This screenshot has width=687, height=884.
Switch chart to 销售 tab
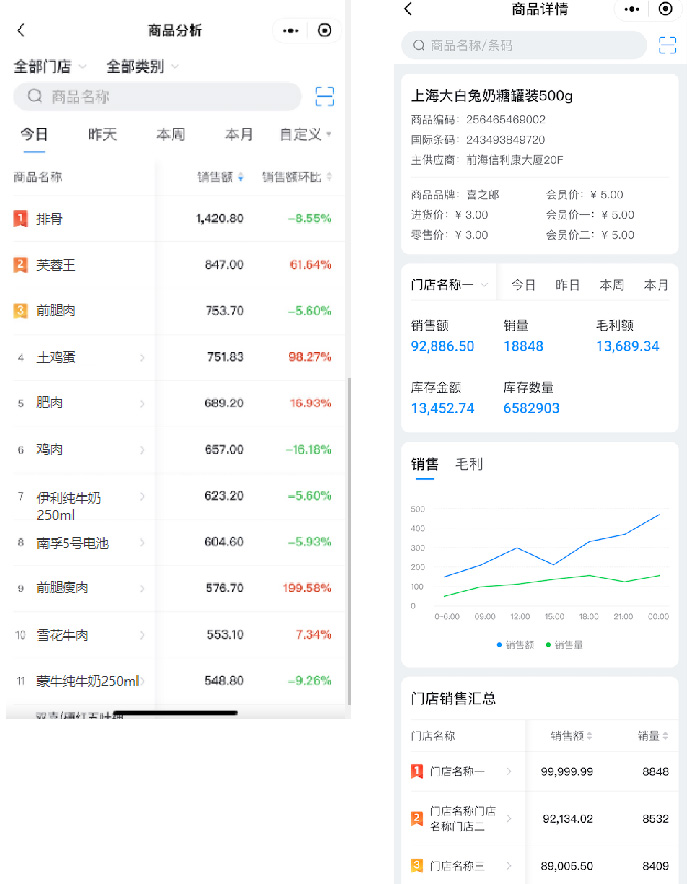[424, 465]
